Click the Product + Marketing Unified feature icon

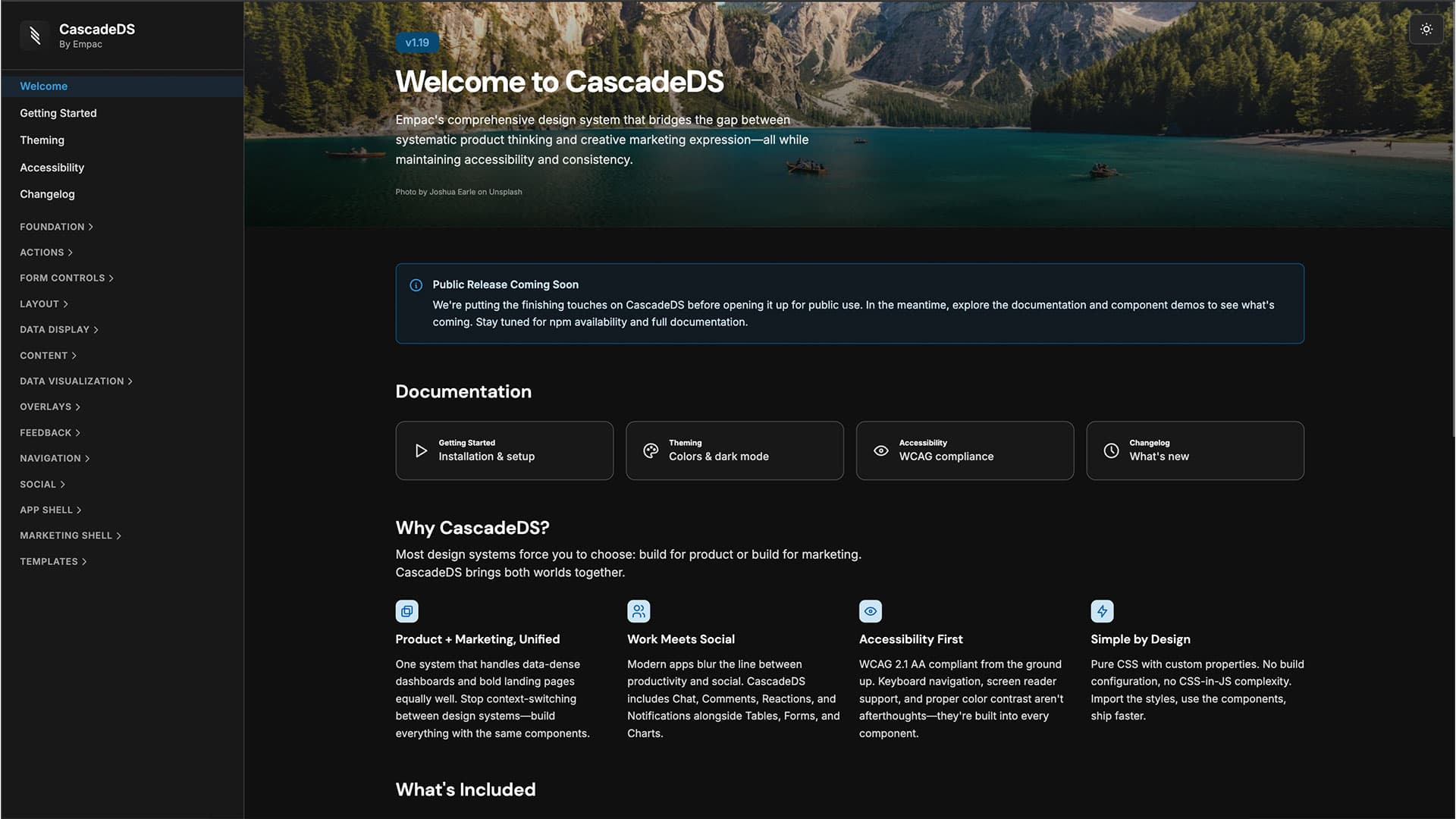tap(407, 611)
